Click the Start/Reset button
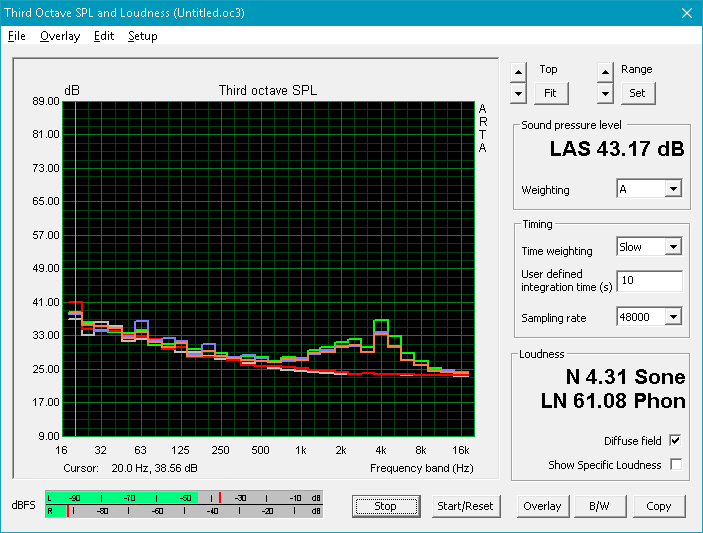The image size is (703, 533). coord(465,506)
